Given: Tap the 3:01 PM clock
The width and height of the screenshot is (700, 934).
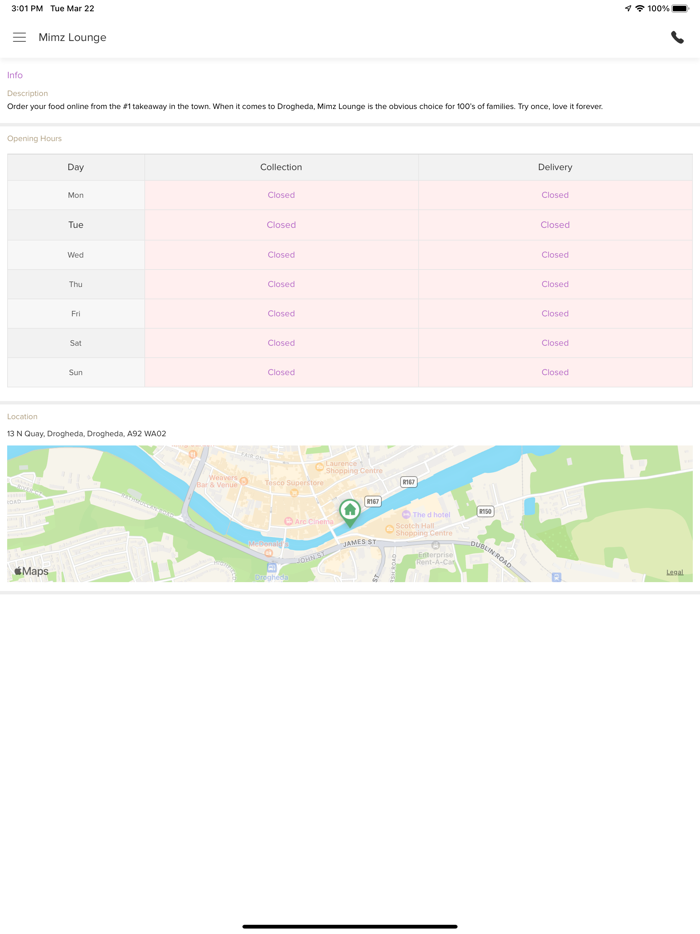Looking at the screenshot, I should (27, 8).
